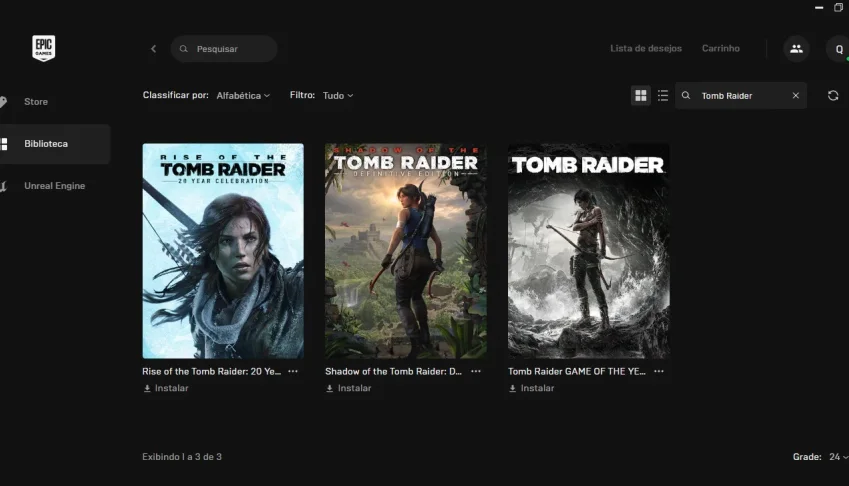Install Tomb Raider GAME OF THE YEAR
849x486 pixels.
click(x=532, y=388)
